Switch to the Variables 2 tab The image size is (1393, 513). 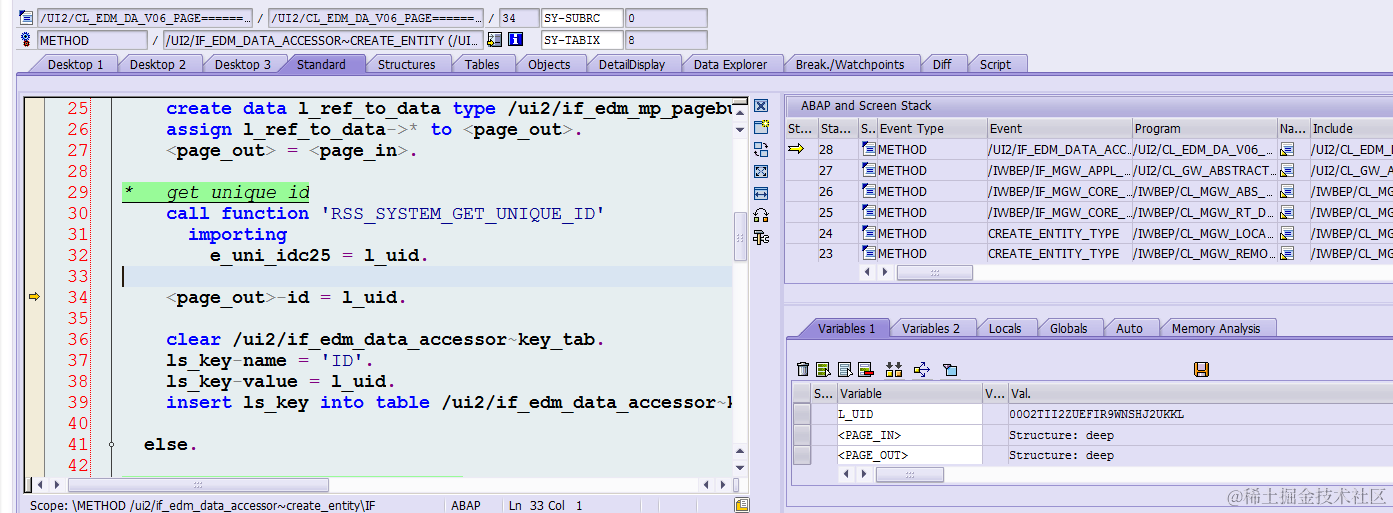click(930, 328)
